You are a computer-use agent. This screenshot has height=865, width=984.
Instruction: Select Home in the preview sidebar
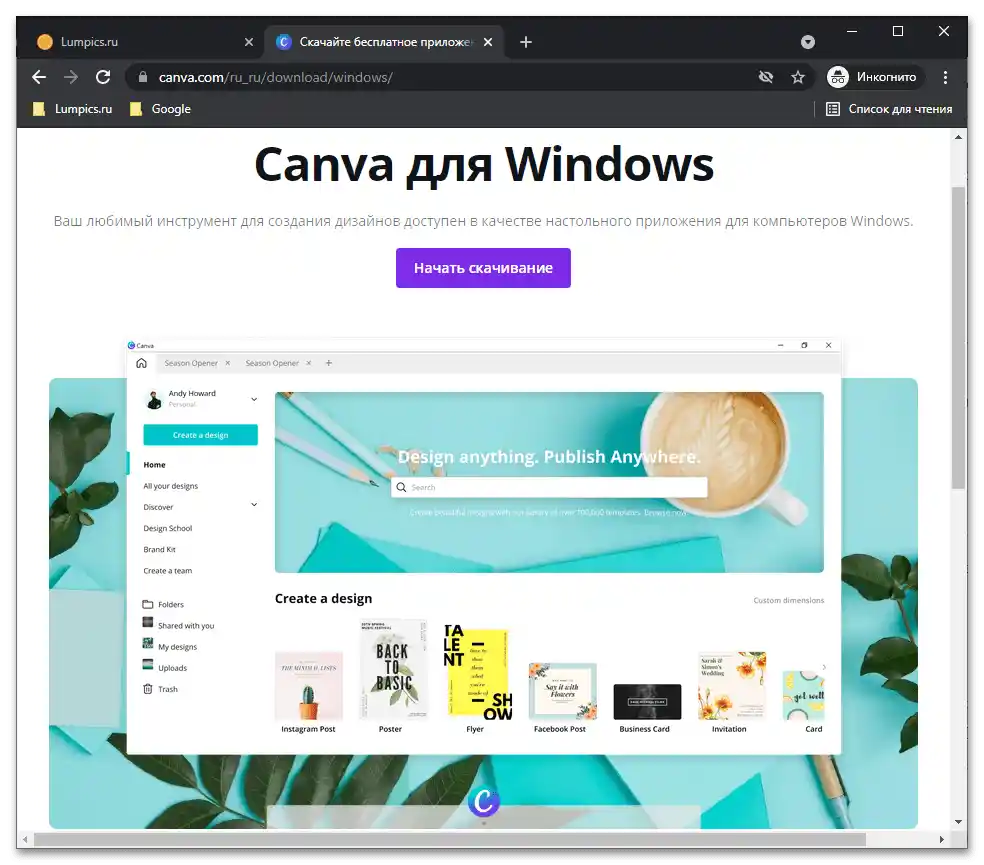[x=154, y=465]
